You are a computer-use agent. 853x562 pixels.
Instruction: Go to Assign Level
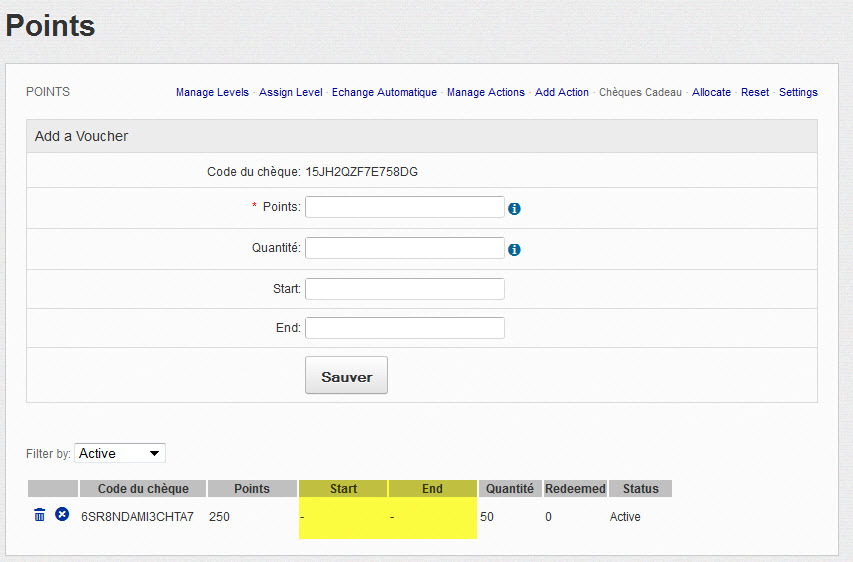pos(290,92)
